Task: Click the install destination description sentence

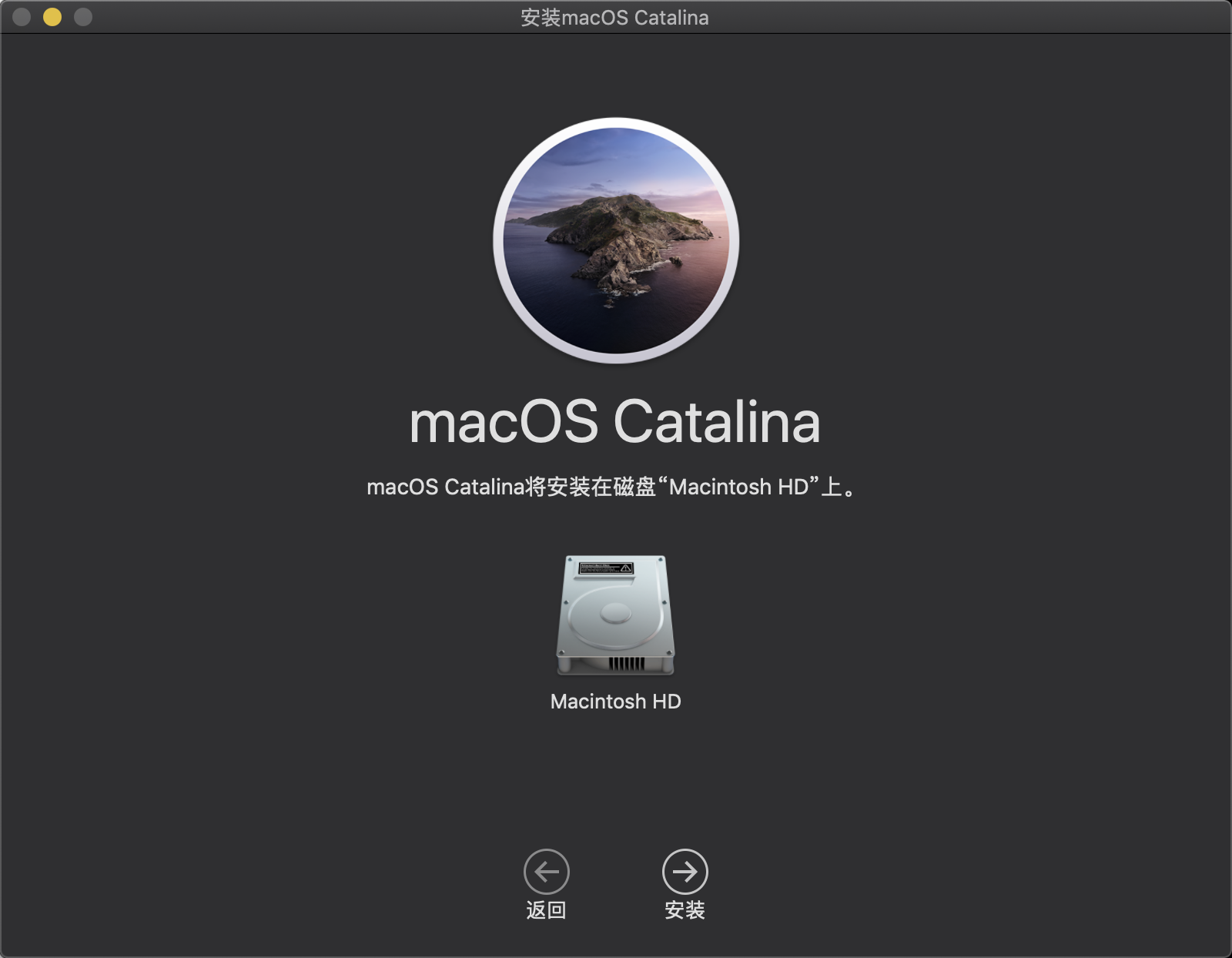Action: (x=611, y=487)
